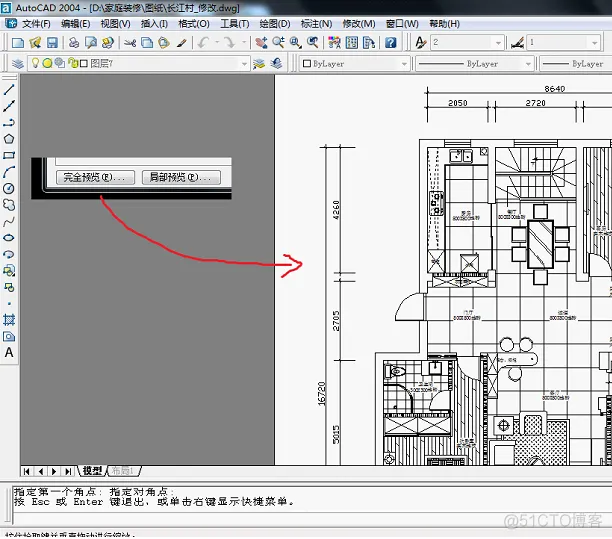Toggle freeze/thaw sun icon for 图层7
Image resolution: width=612 pixels, height=539 pixels.
click(x=48, y=63)
